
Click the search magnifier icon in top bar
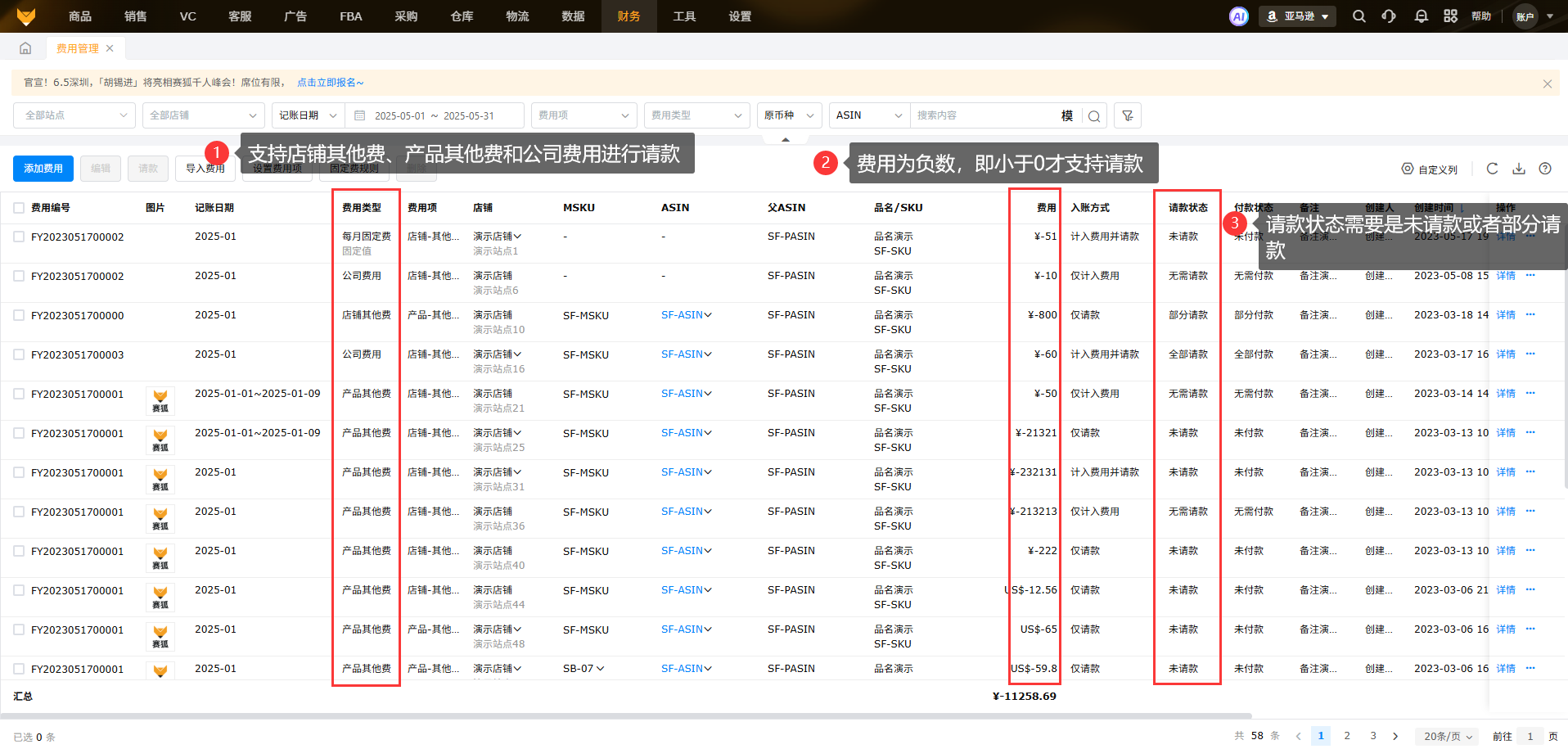point(1358,16)
